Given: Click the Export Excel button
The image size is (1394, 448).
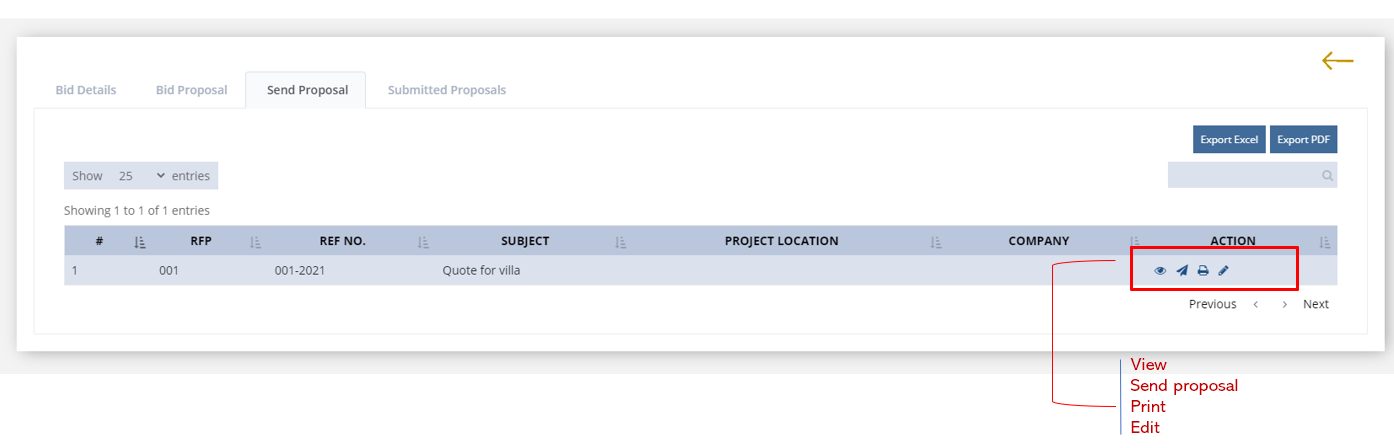Looking at the screenshot, I should coord(1229,140).
